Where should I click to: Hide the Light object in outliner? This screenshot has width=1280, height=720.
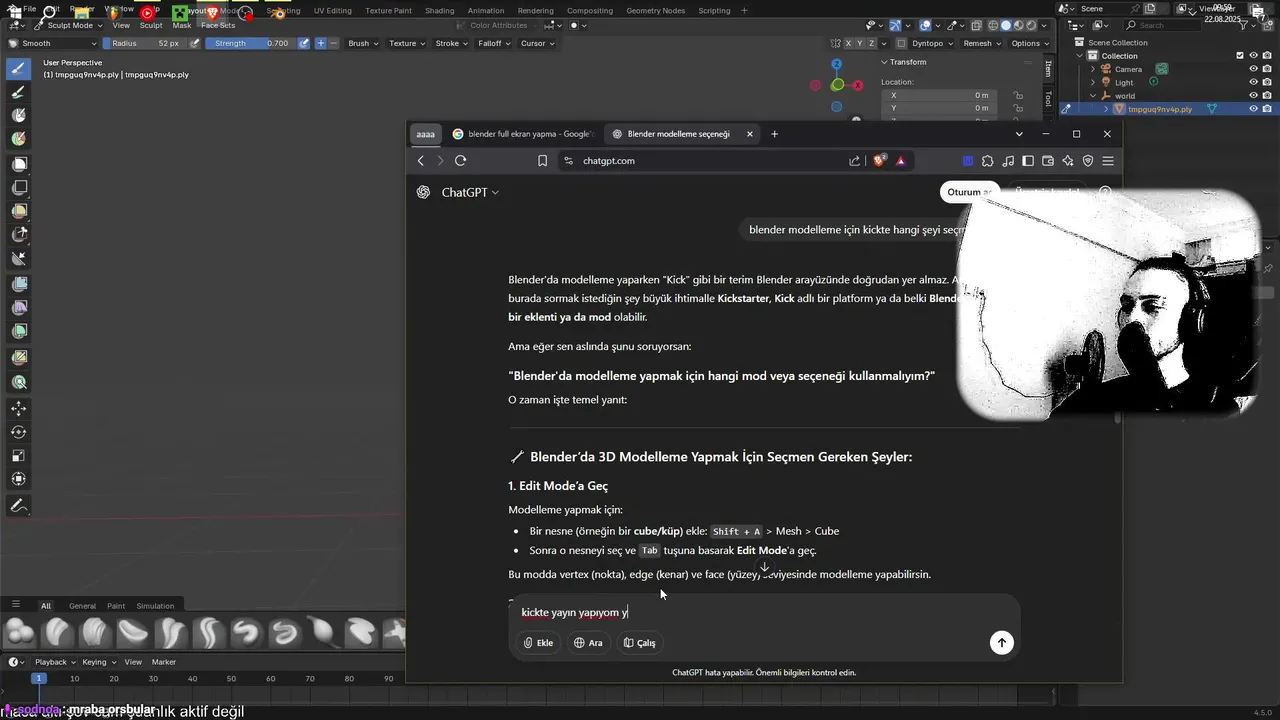(x=1253, y=82)
